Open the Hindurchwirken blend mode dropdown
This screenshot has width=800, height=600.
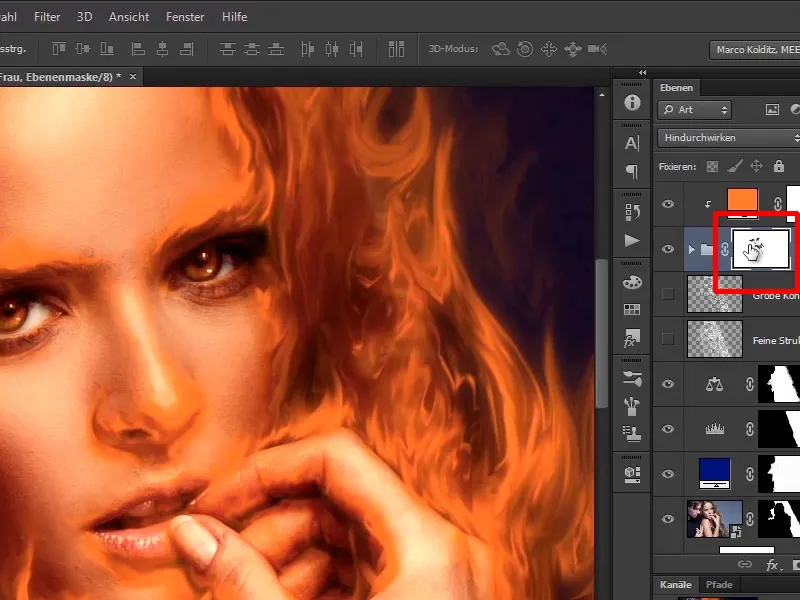(729, 138)
